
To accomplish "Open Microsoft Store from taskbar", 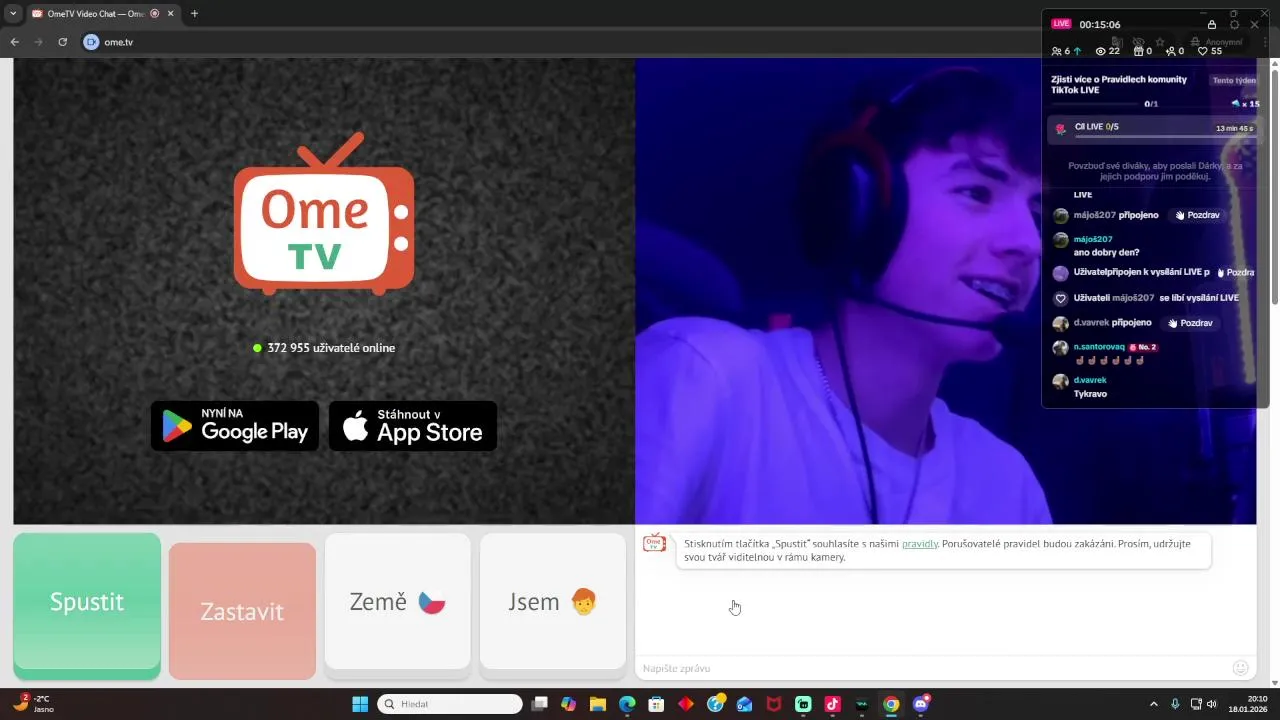I will pyautogui.click(x=656, y=704).
